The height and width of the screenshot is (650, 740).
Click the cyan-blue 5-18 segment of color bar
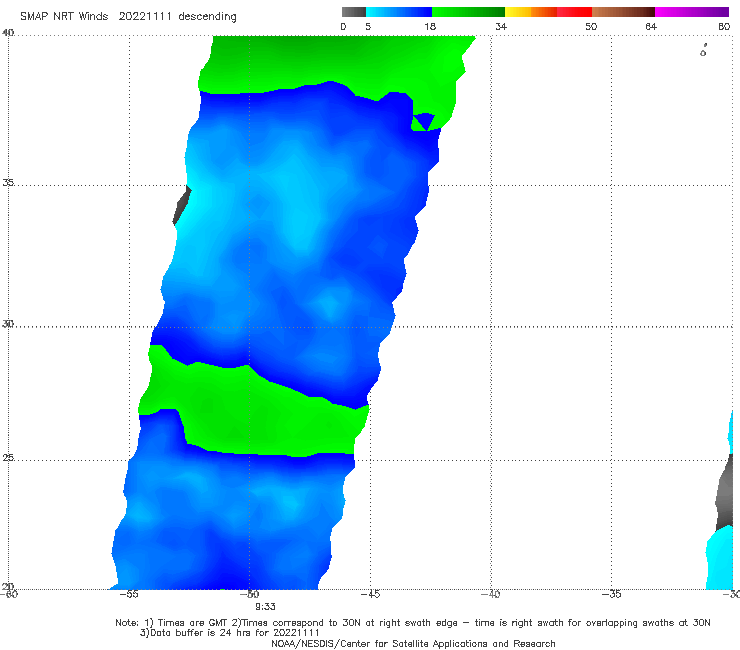pyautogui.click(x=399, y=12)
